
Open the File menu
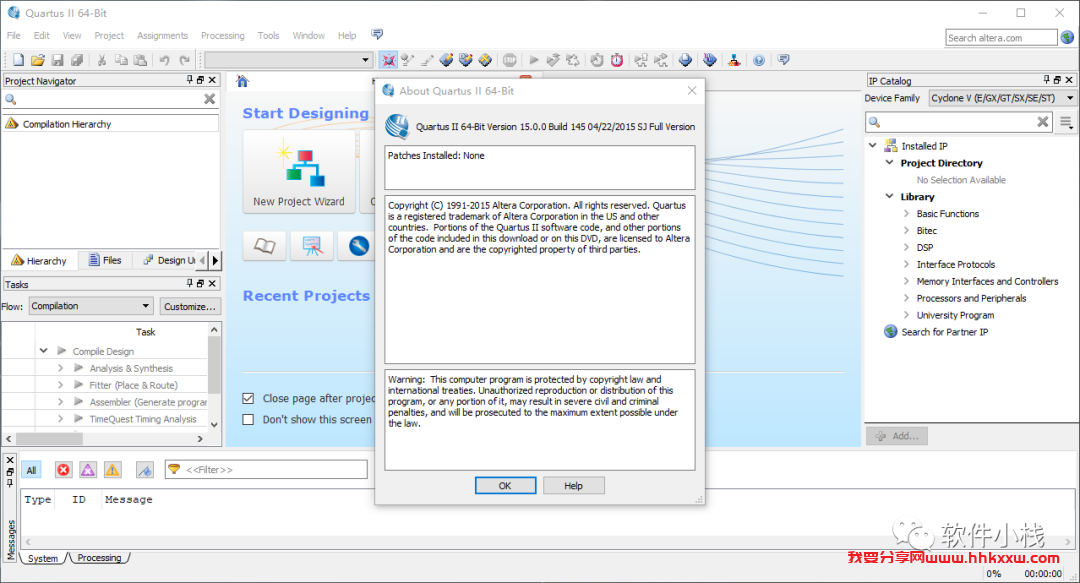(14, 35)
